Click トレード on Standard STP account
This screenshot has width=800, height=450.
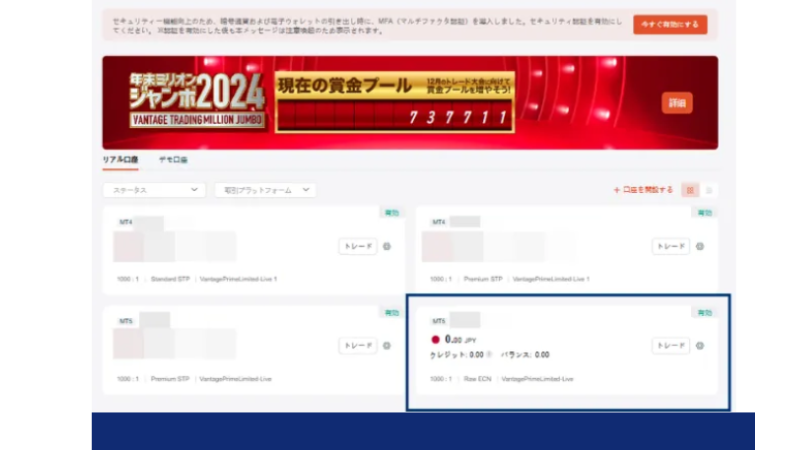pyautogui.click(x=358, y=246)
